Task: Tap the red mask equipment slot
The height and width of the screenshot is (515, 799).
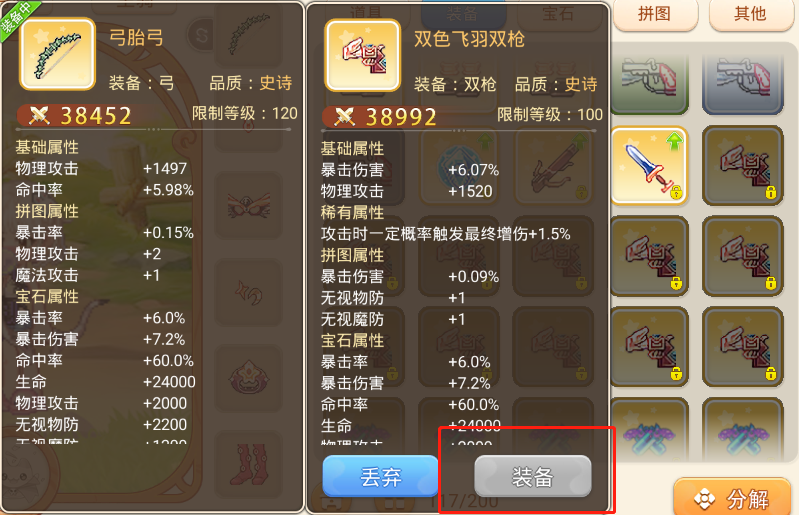Action: point(249,206)
